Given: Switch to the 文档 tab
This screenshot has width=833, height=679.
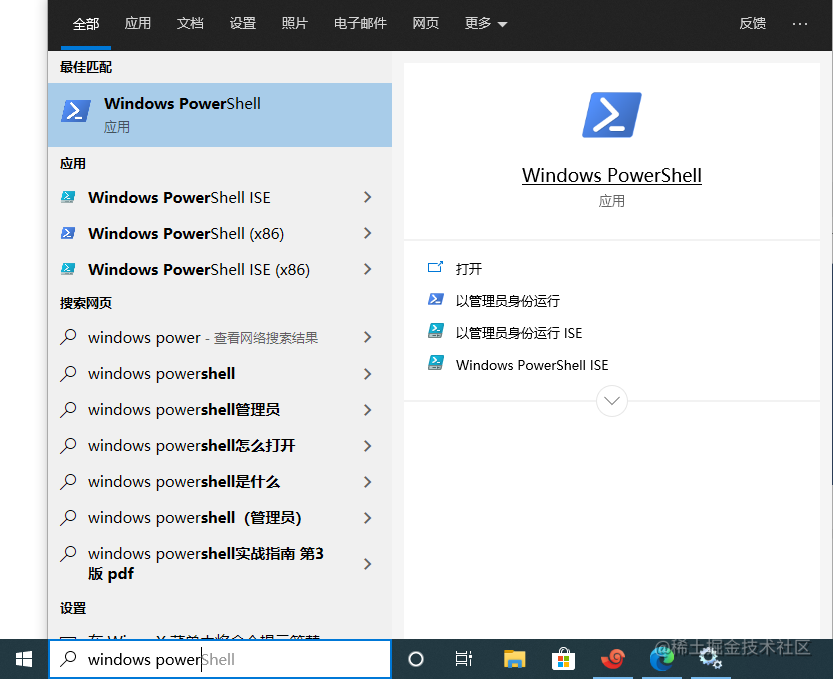Looking at the screenshot, I should tap(190, 23).
